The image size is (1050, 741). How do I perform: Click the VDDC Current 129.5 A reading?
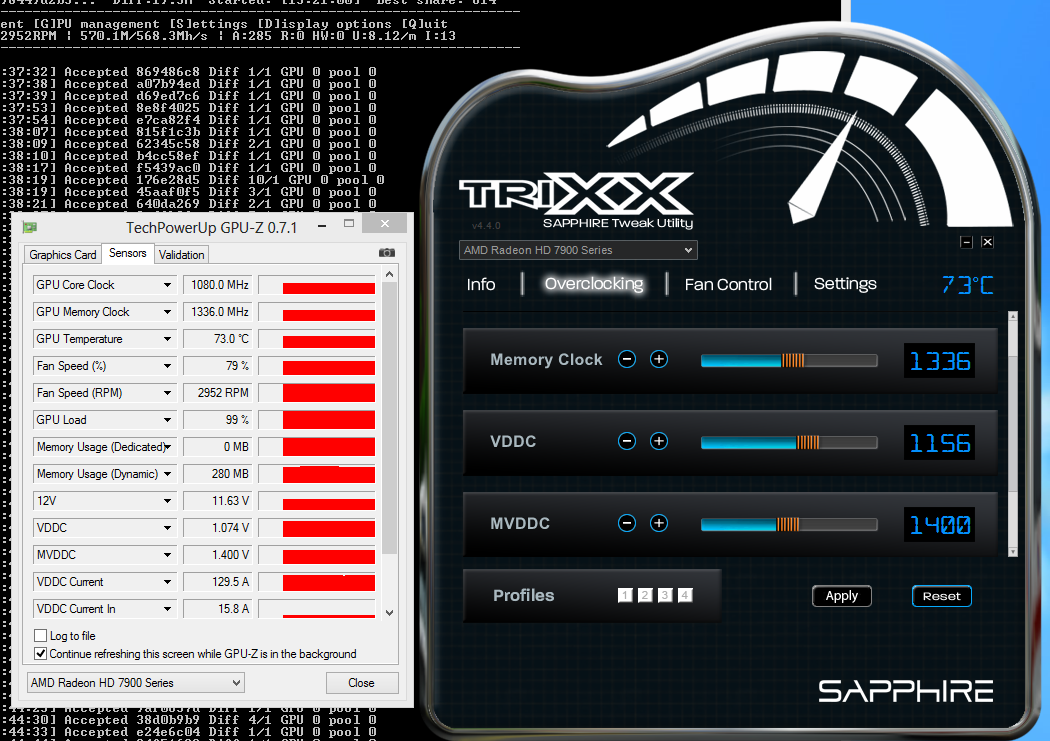point(218,582)
